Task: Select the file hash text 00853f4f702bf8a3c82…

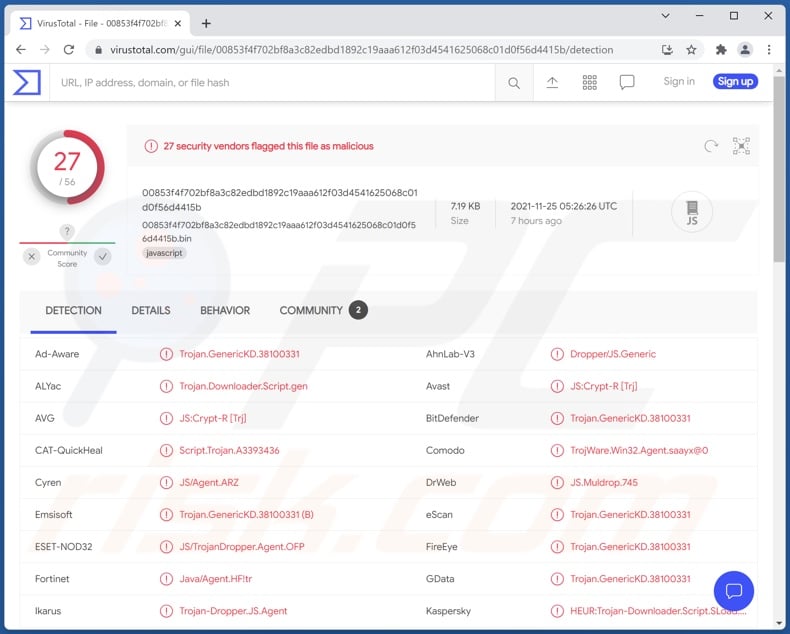Action: pyautogui.click(x=280, y=200)
